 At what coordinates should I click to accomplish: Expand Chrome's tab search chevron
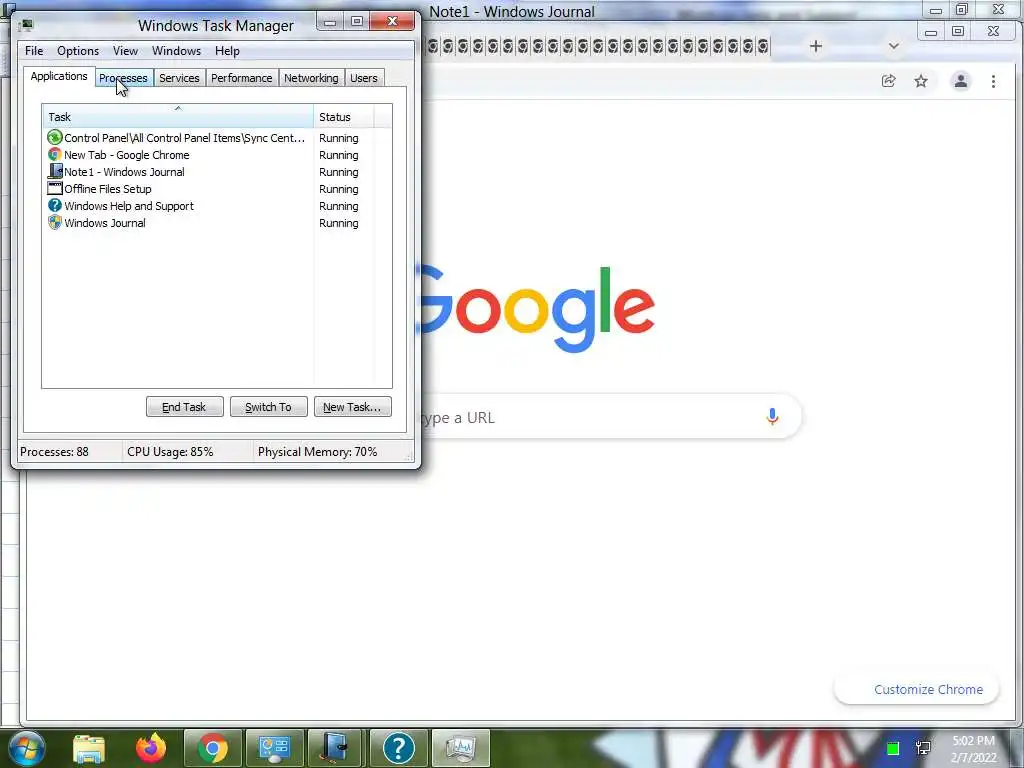click(893, 46)
